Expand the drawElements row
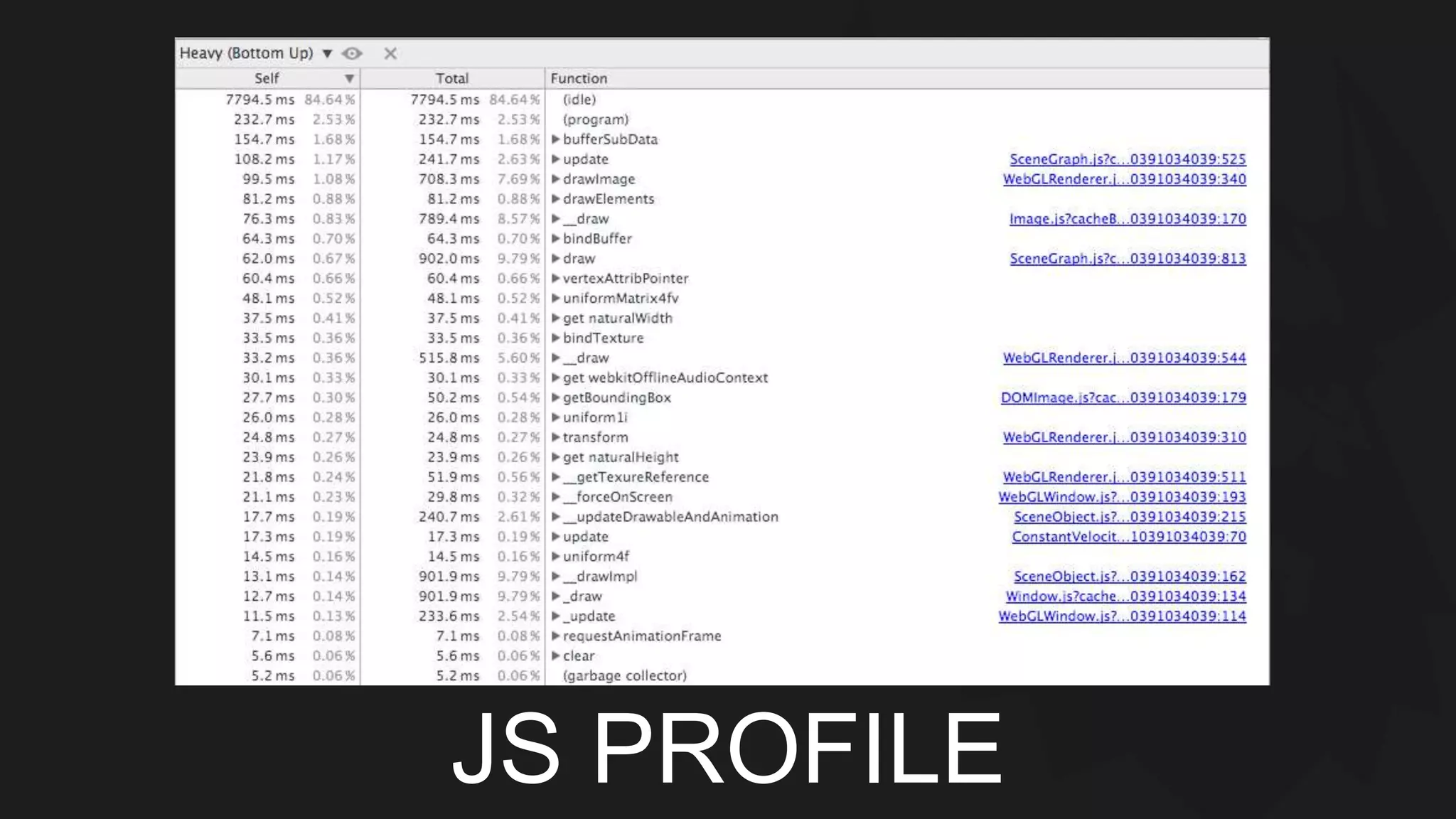Viewport: 1456px width, 819px height. (x=556, y=199)
